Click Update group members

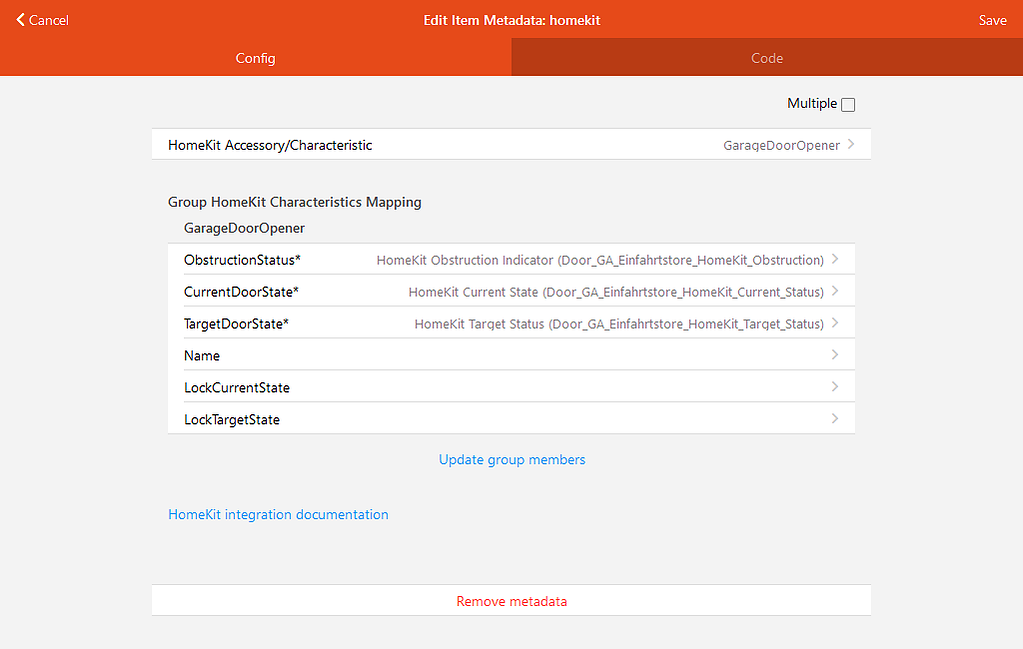point(512,460)
